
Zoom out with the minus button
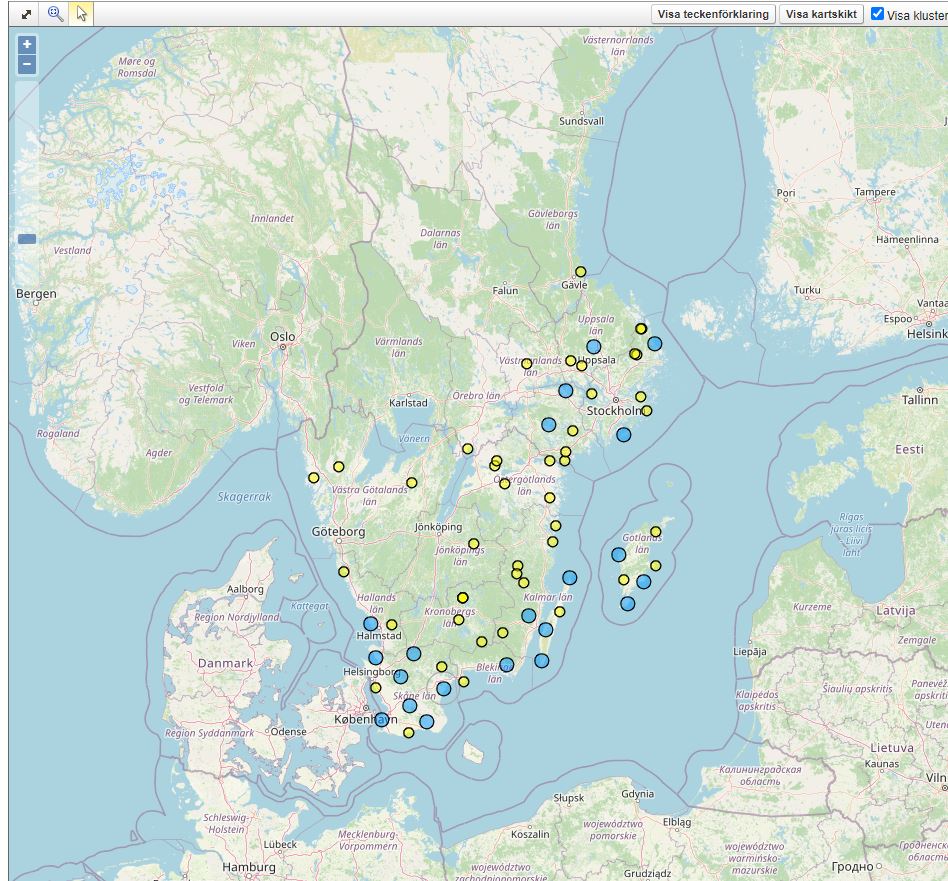click(27, 64)
